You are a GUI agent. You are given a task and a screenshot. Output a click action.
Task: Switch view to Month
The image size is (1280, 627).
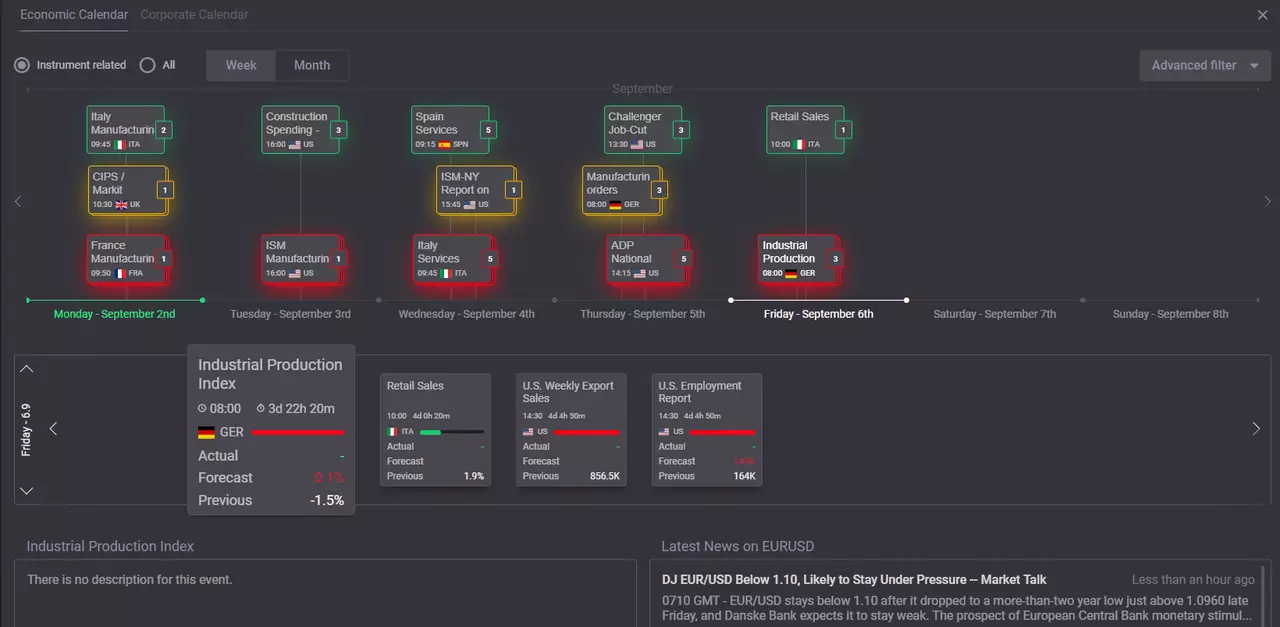(x=312, y=65)
